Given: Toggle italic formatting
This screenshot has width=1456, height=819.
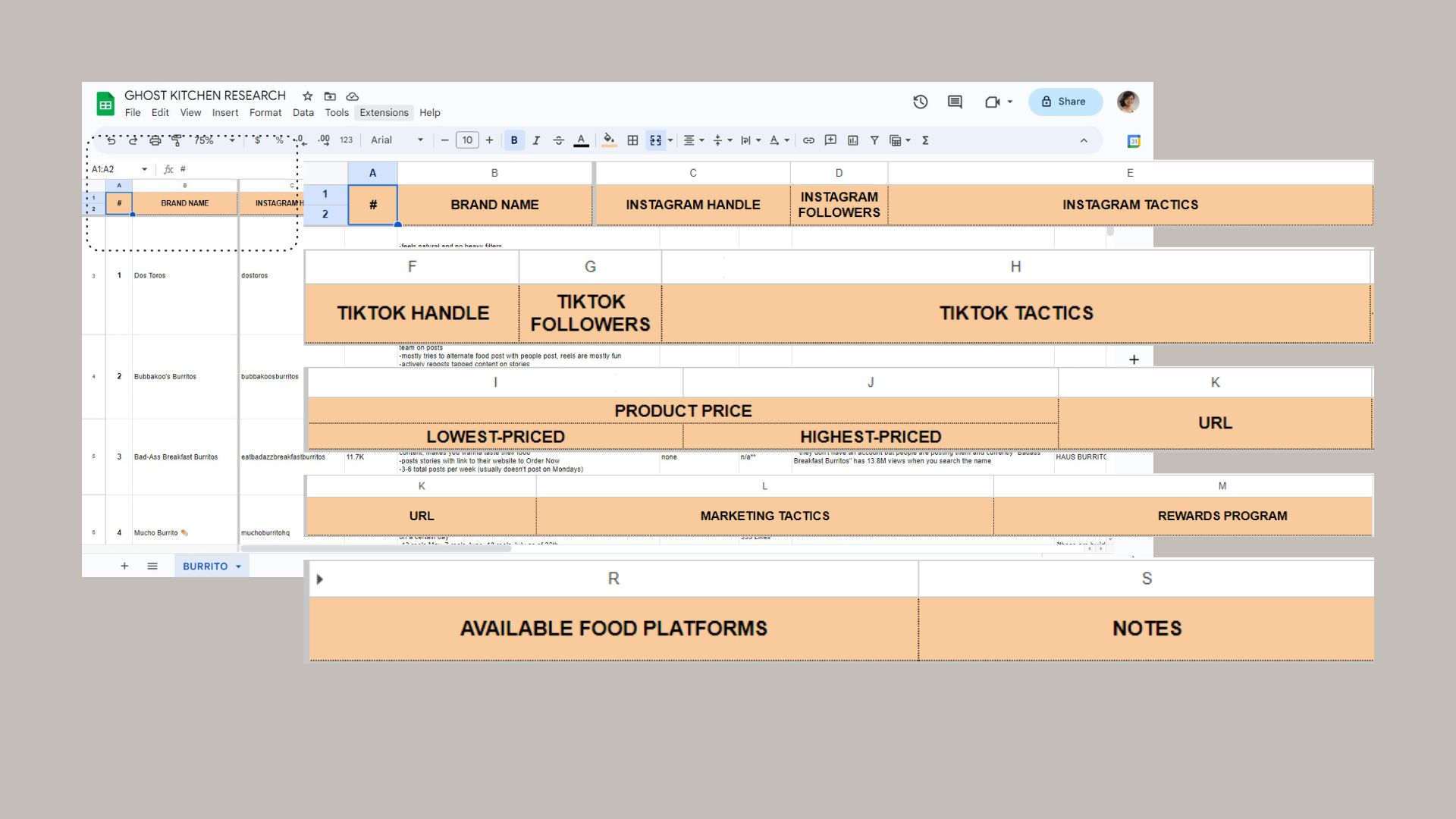Looking at the screenshot, I should tap(536, 140).
